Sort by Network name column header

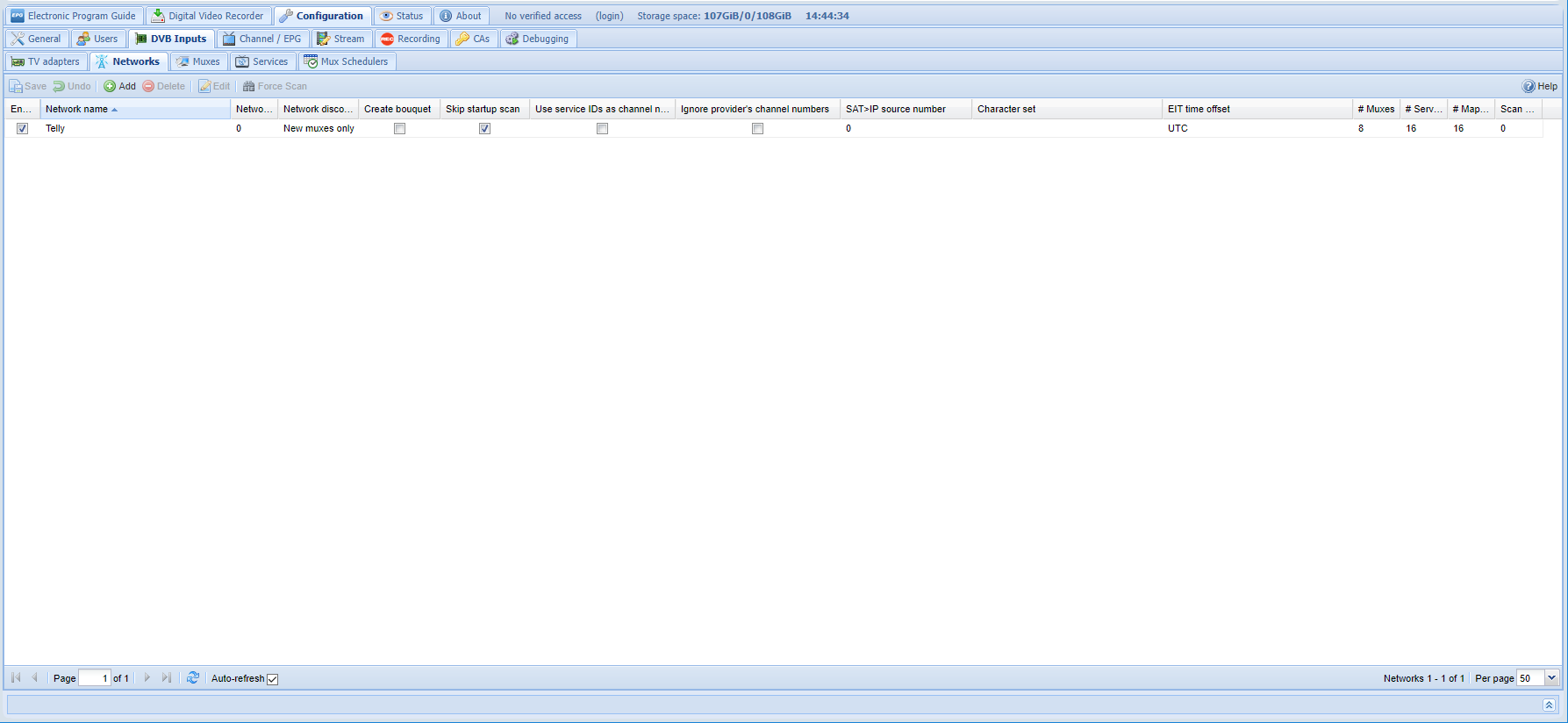(x=77, y=109)
